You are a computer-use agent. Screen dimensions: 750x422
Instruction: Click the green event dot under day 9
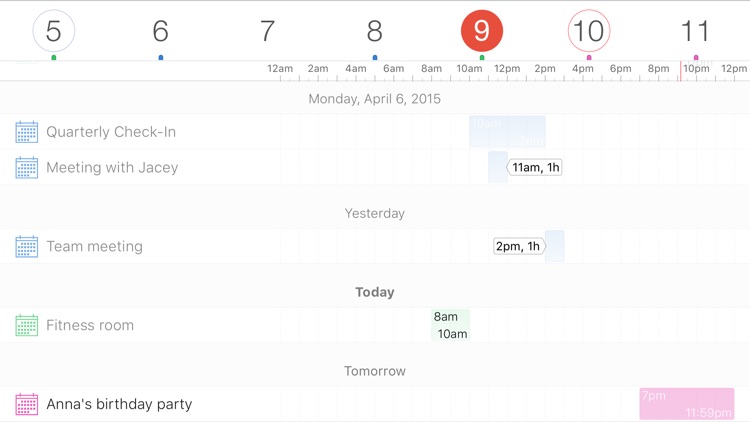click(x=482, y=57)
